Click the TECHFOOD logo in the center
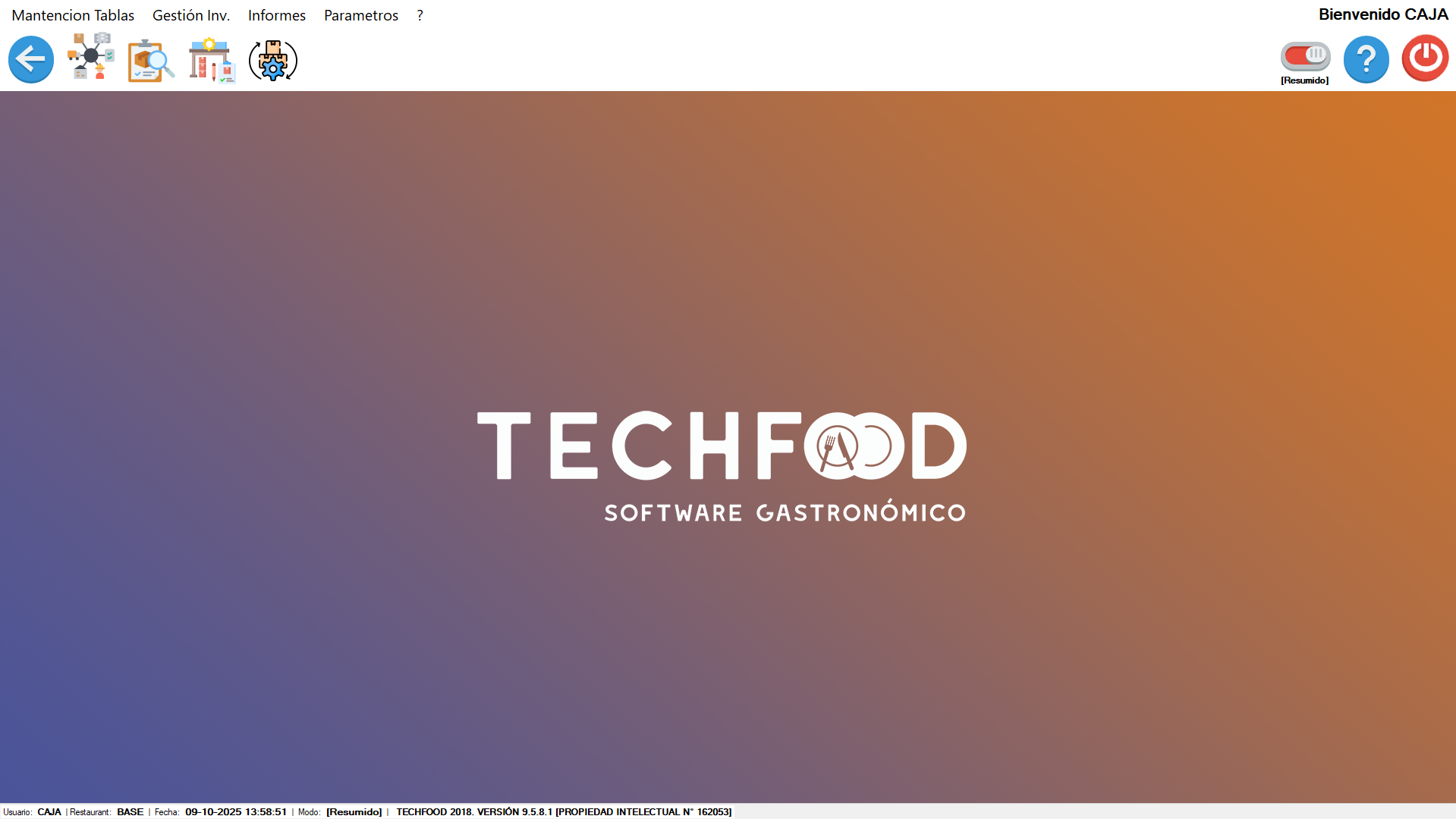1456x819 pixels. click(722, 465)
